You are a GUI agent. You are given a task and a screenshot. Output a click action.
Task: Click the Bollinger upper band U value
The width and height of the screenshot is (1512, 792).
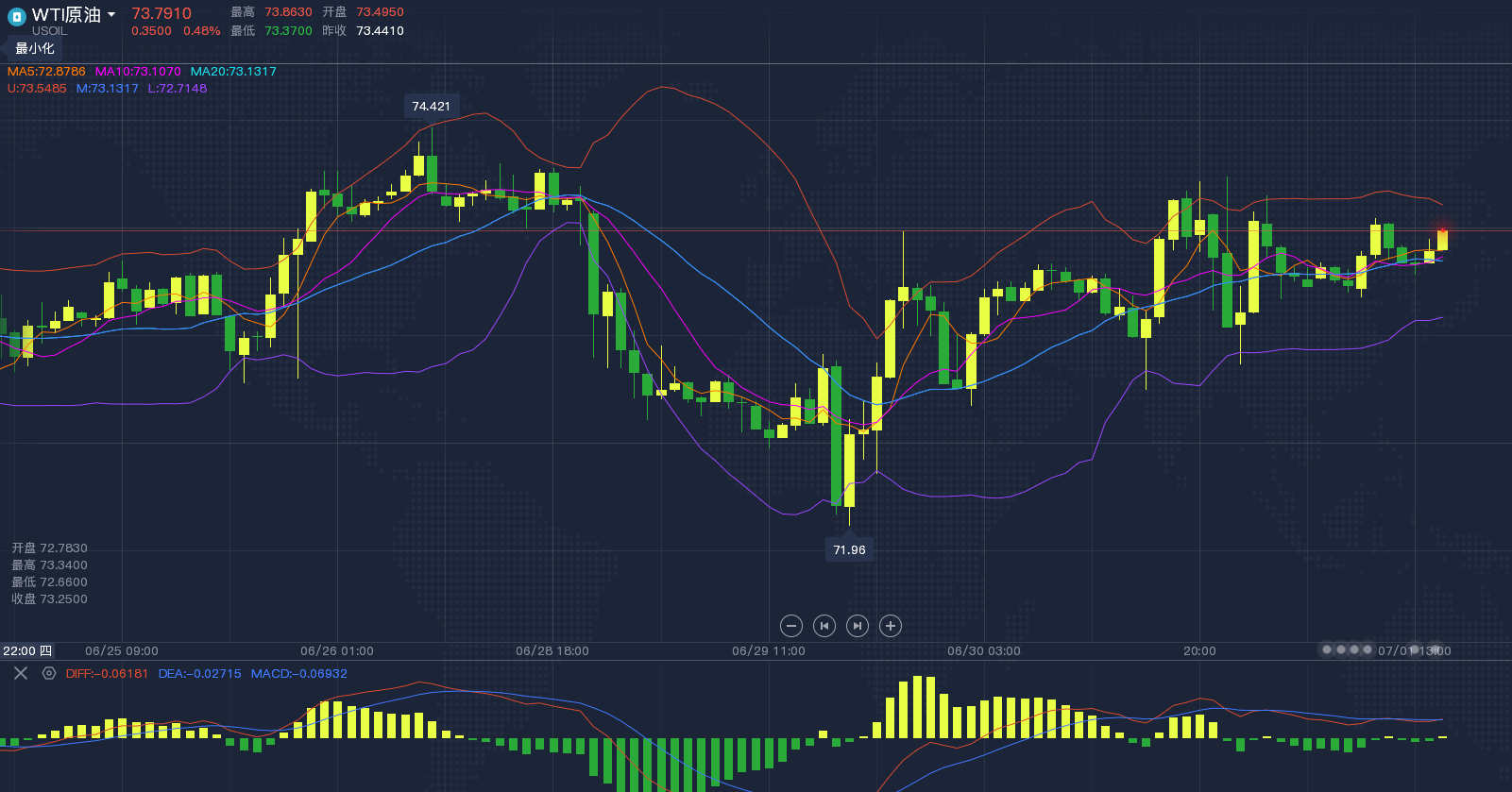point(37,89)
